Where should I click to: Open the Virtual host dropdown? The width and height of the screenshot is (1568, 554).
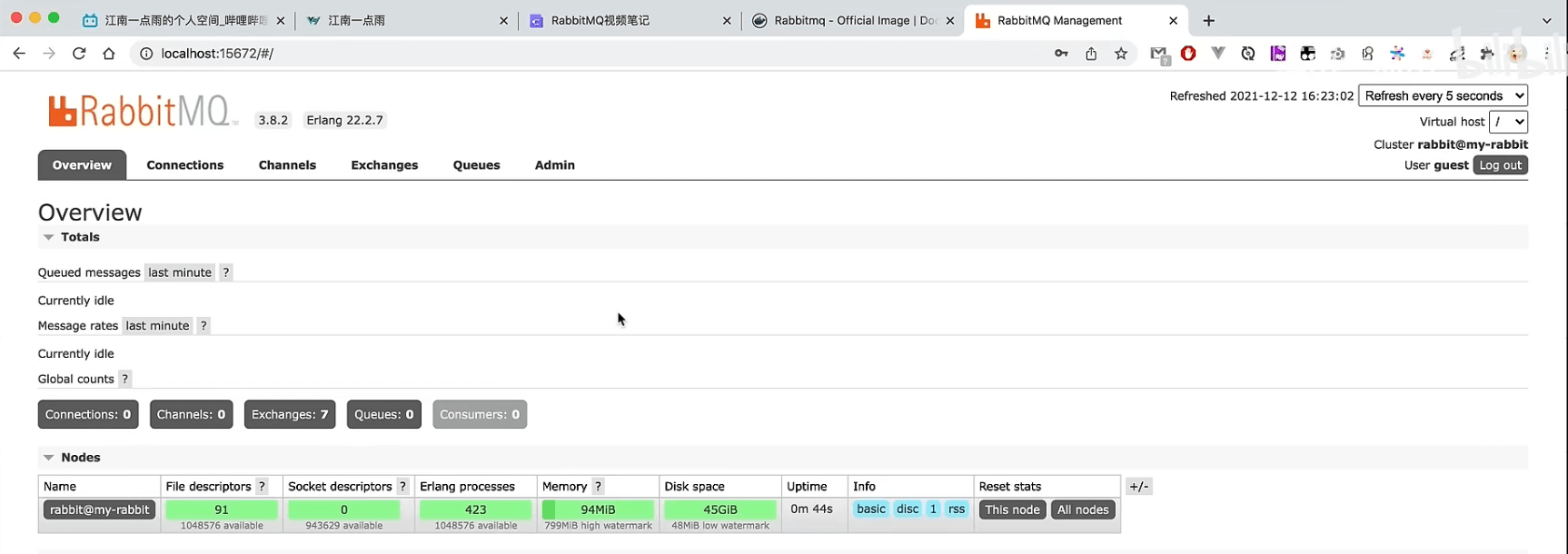[1508, 121]
